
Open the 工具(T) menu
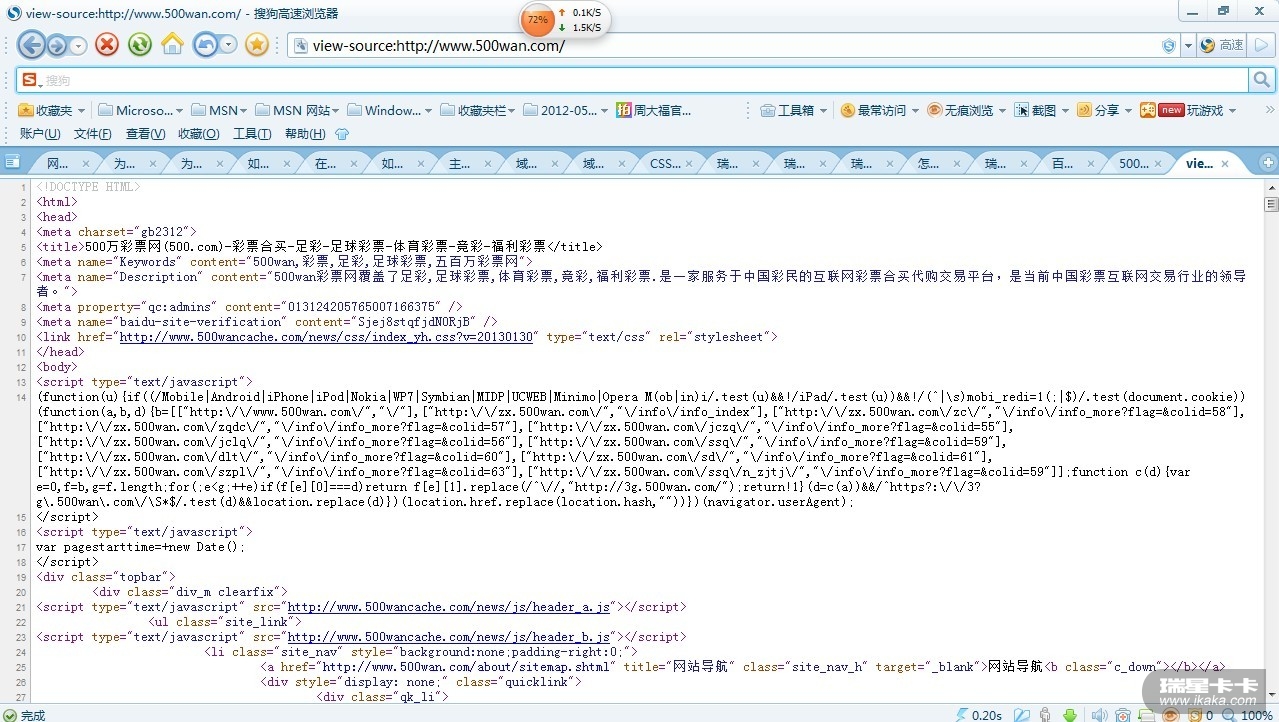(252, 134)
